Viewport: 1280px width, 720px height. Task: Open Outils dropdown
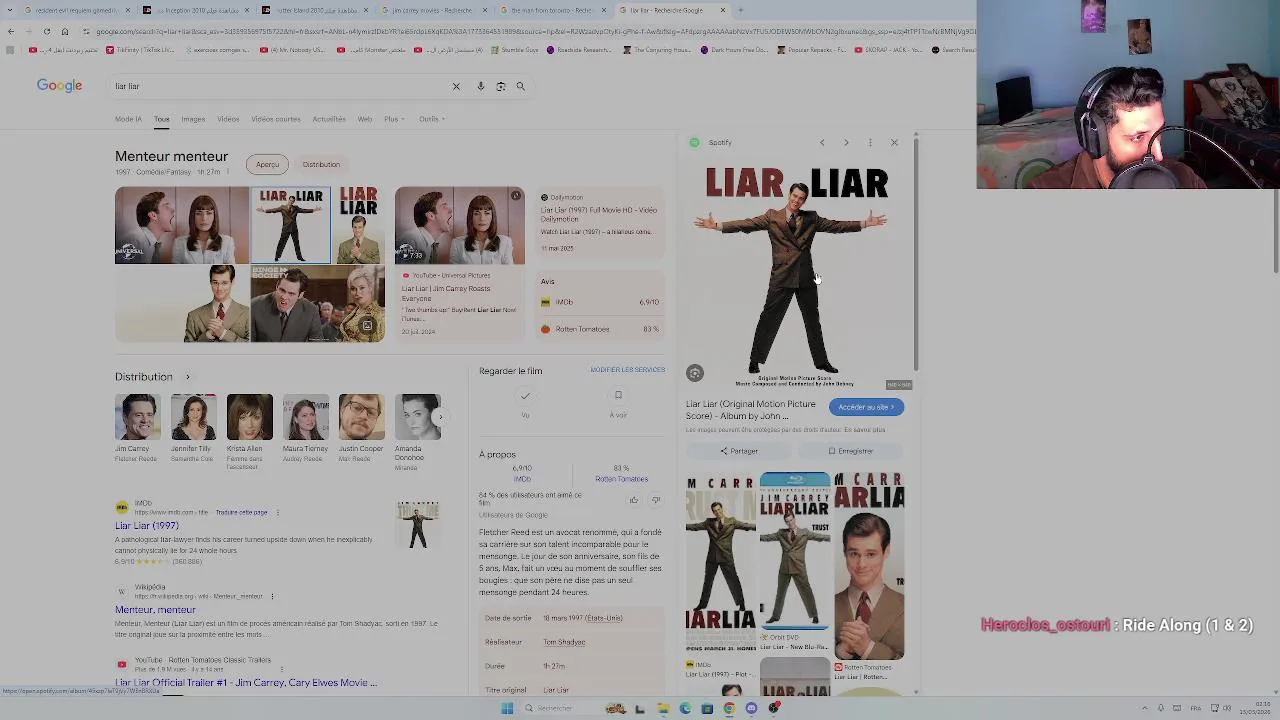432,119
